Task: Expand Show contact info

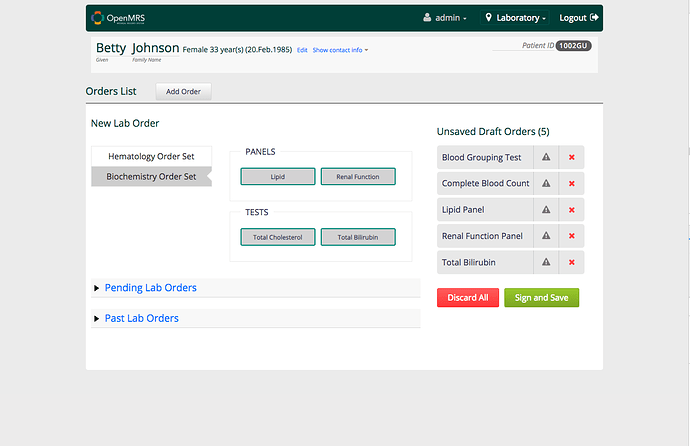Action: point(340,50)
